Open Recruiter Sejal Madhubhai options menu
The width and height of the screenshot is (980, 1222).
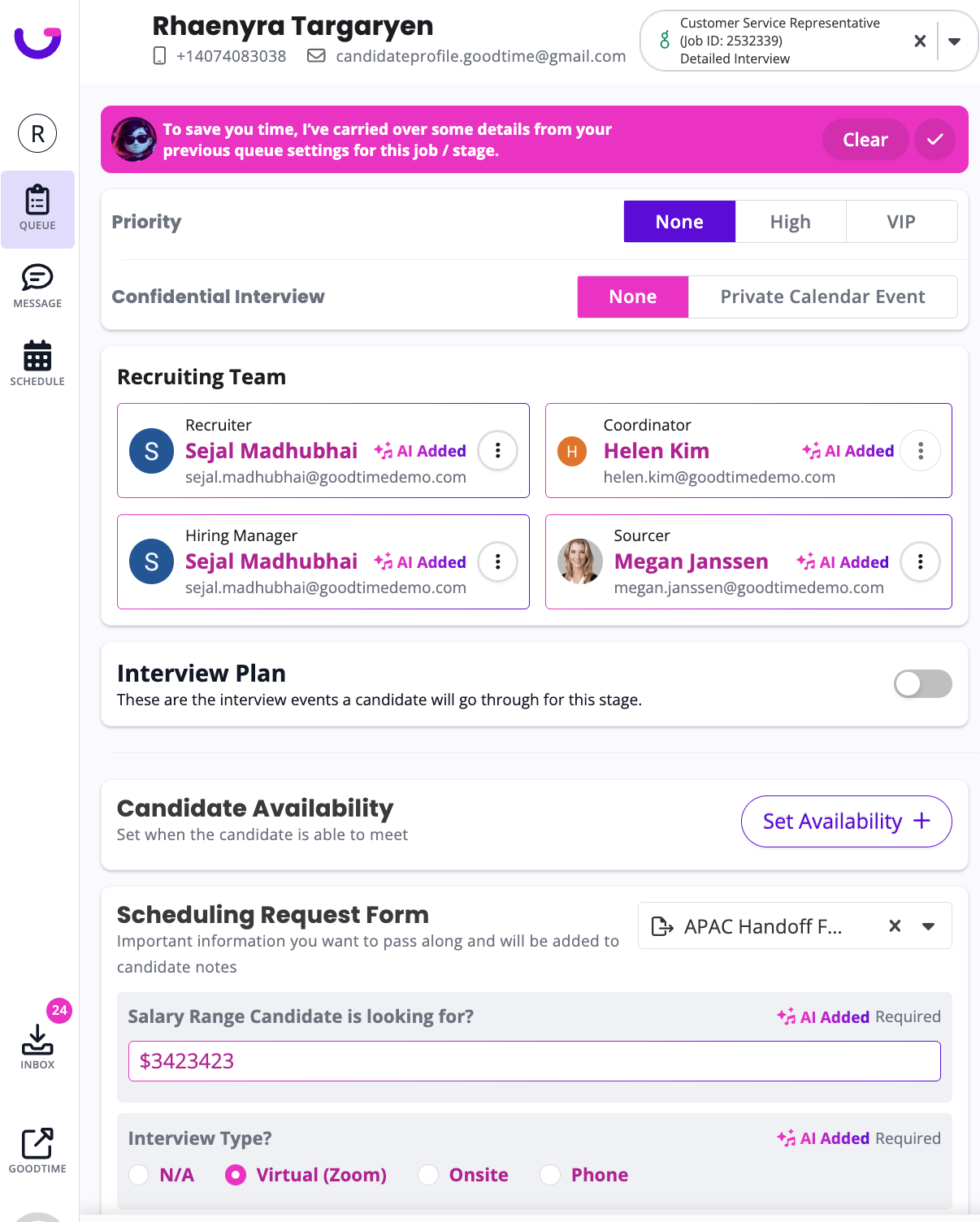[x=497, y=451]
